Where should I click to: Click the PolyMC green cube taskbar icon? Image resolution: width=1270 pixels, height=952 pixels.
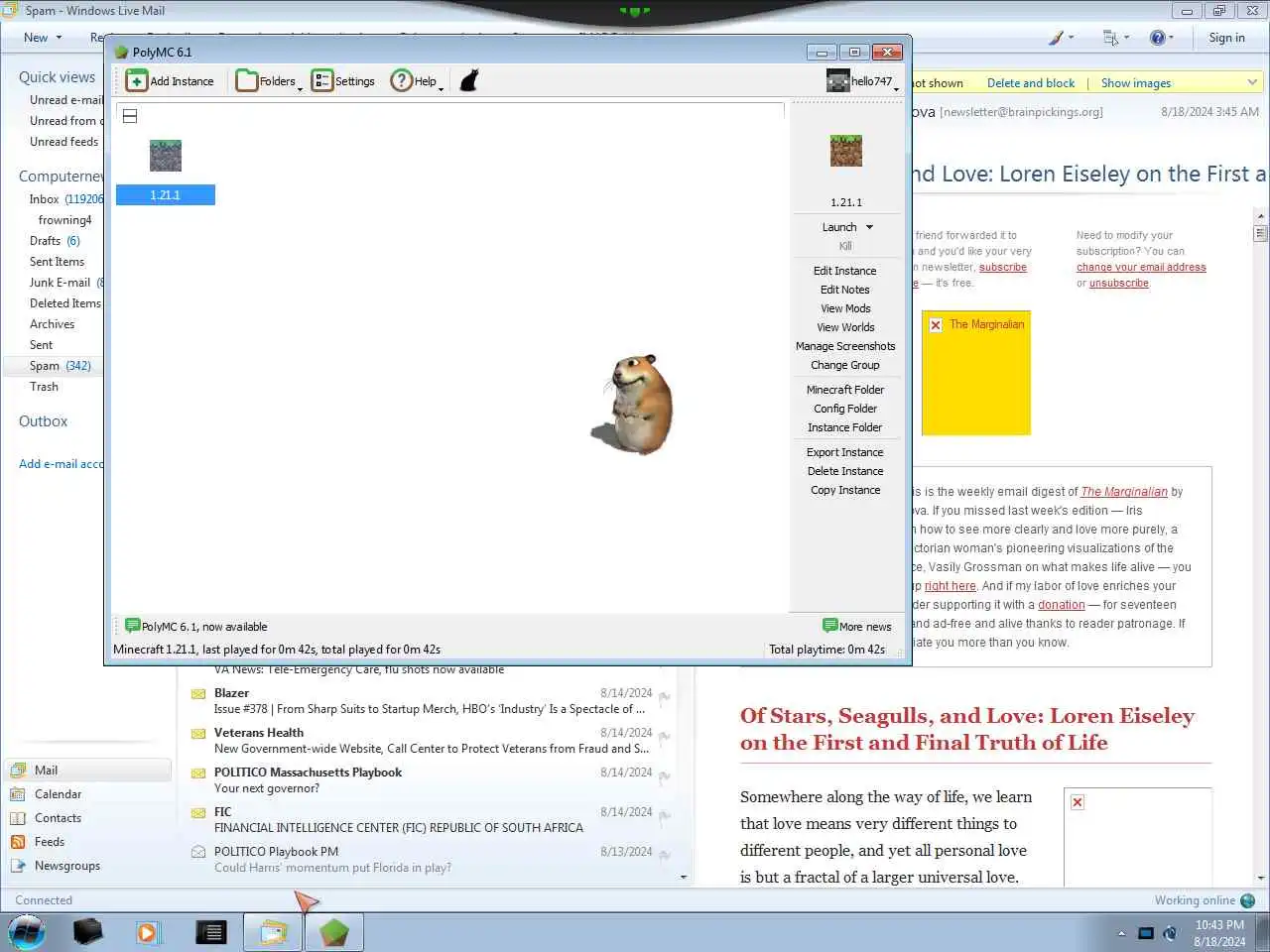(334, 932)
